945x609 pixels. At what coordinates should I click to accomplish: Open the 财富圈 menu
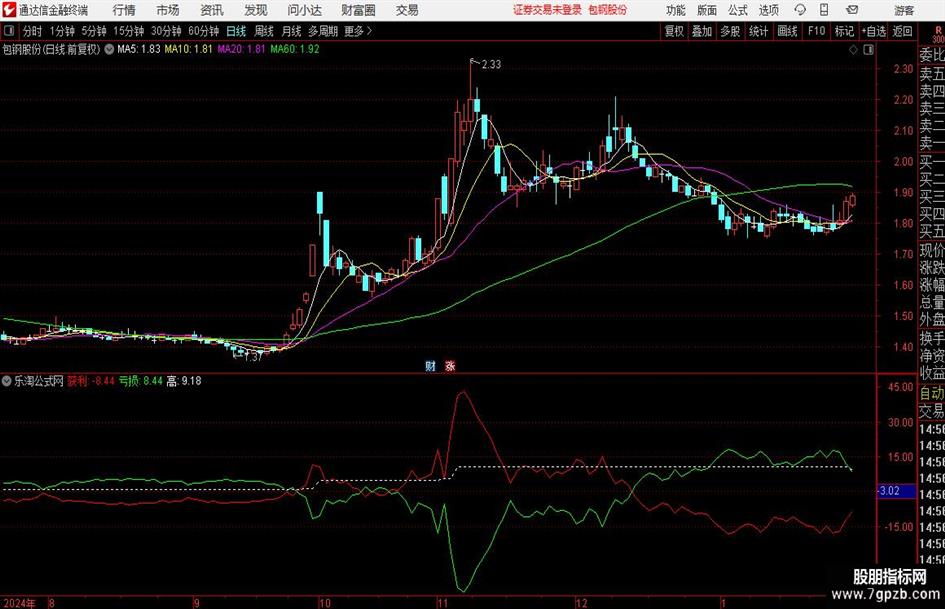click(x=358, y=10)
